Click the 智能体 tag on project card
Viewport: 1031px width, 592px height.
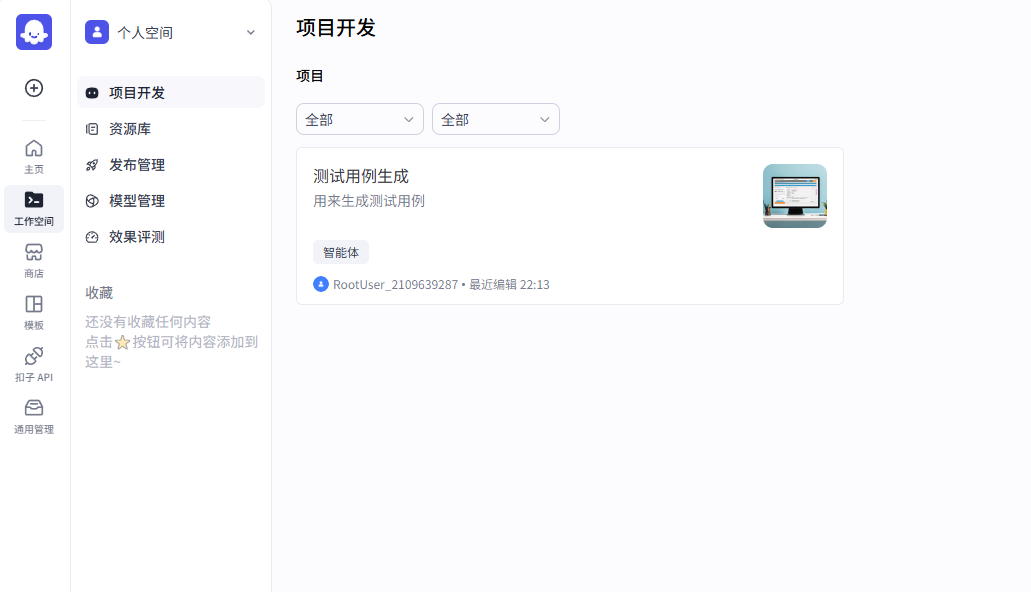click(341, 253)
